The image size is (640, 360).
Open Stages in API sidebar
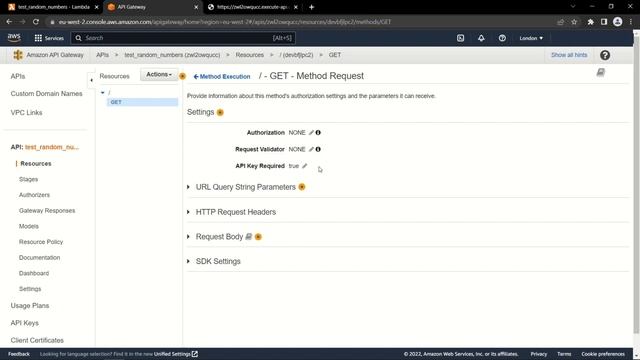coord(28,179)
